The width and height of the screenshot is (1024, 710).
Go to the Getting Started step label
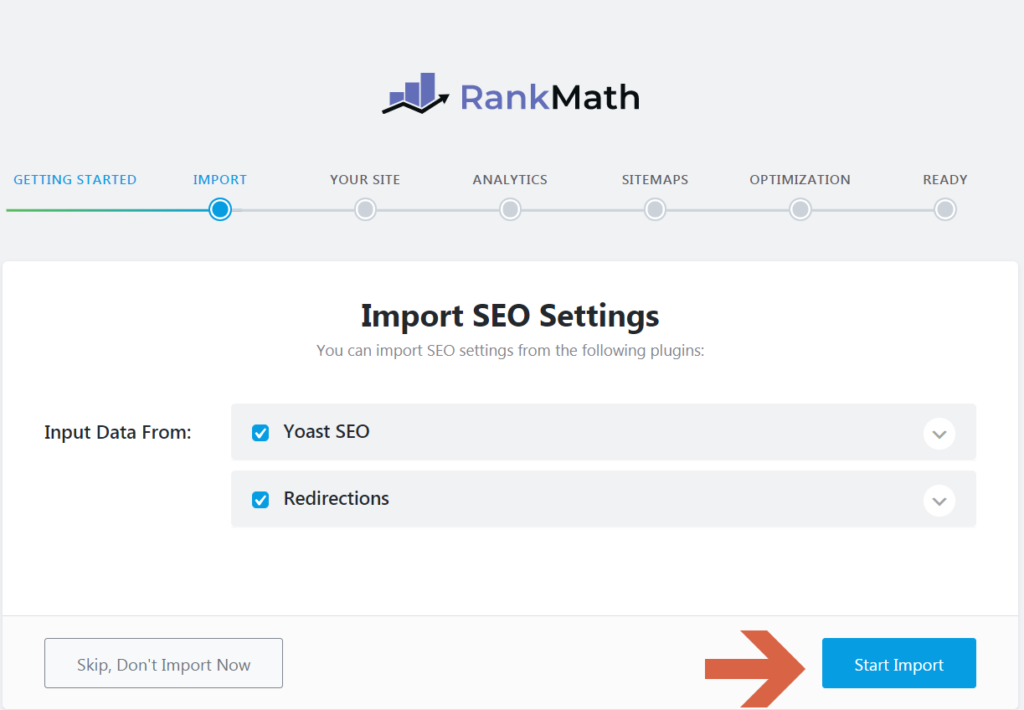click(x=75, y=180)
